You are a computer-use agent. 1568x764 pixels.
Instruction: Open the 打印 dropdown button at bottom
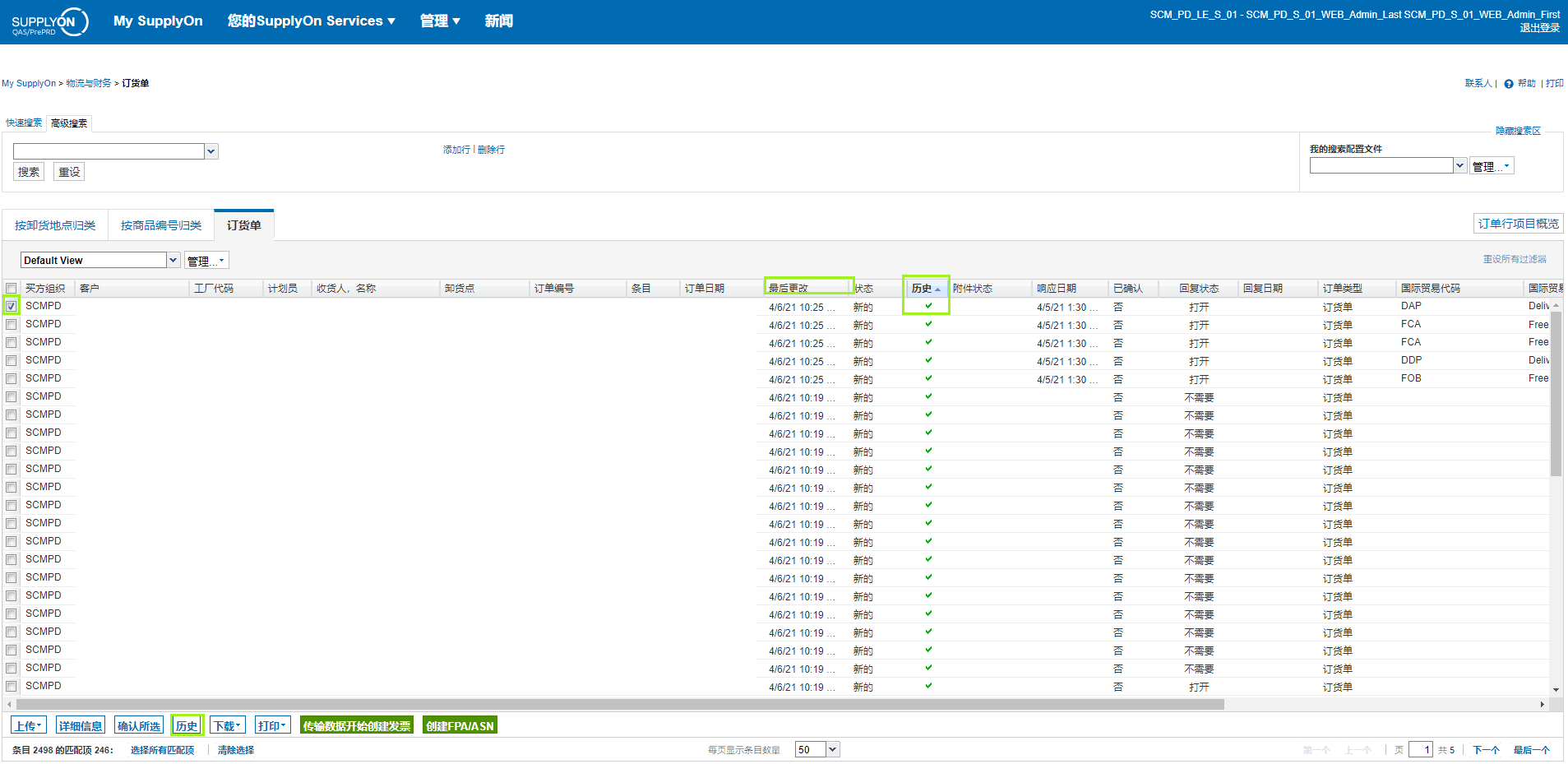pyautogui.click(x=272, y=725)
